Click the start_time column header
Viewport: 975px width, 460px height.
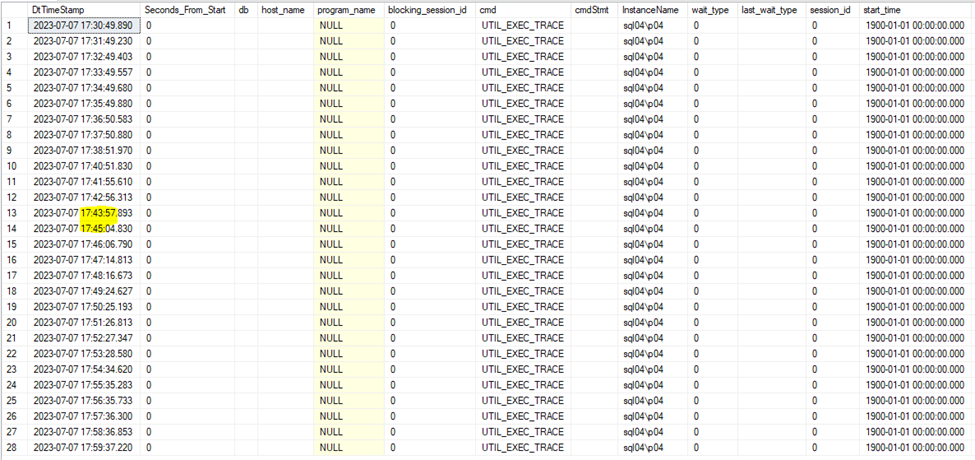point(885,9)
